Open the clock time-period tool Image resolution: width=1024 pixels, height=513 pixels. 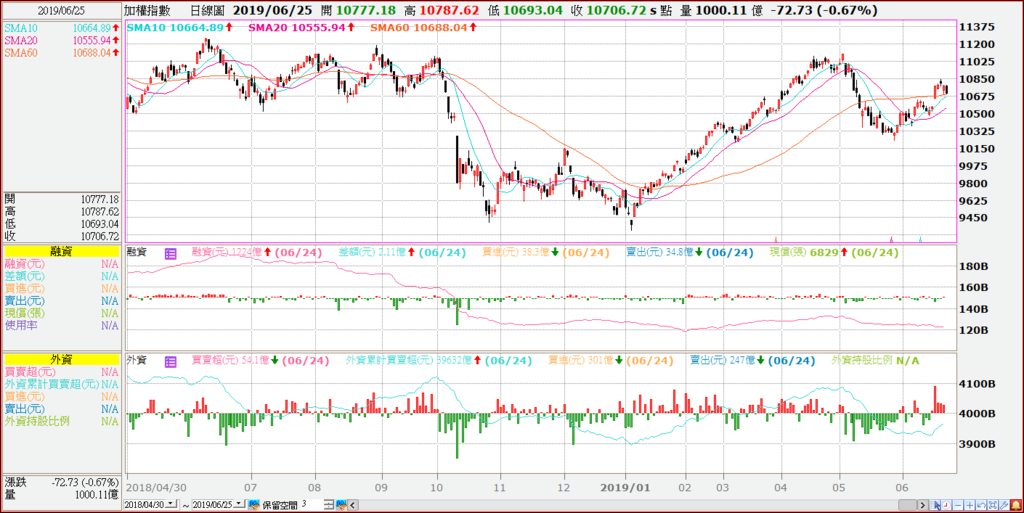(946, 505)
